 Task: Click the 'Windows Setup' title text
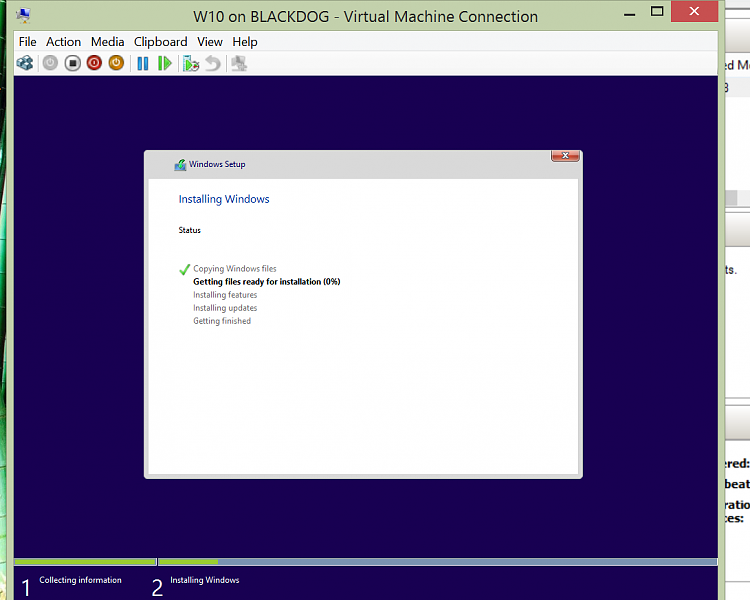[217, 165]
